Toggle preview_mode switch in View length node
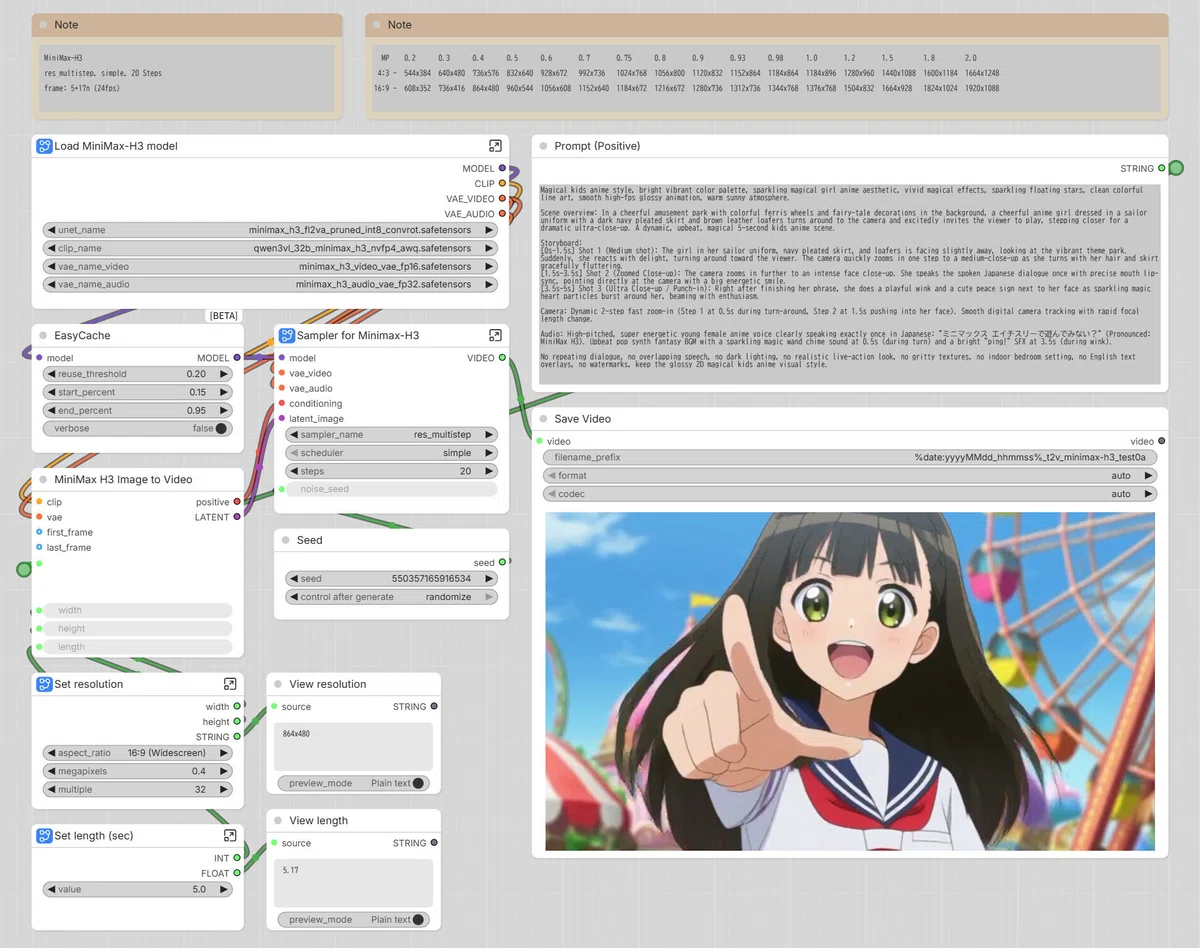The image size is (1200, 948). click(x=418, y=920)
